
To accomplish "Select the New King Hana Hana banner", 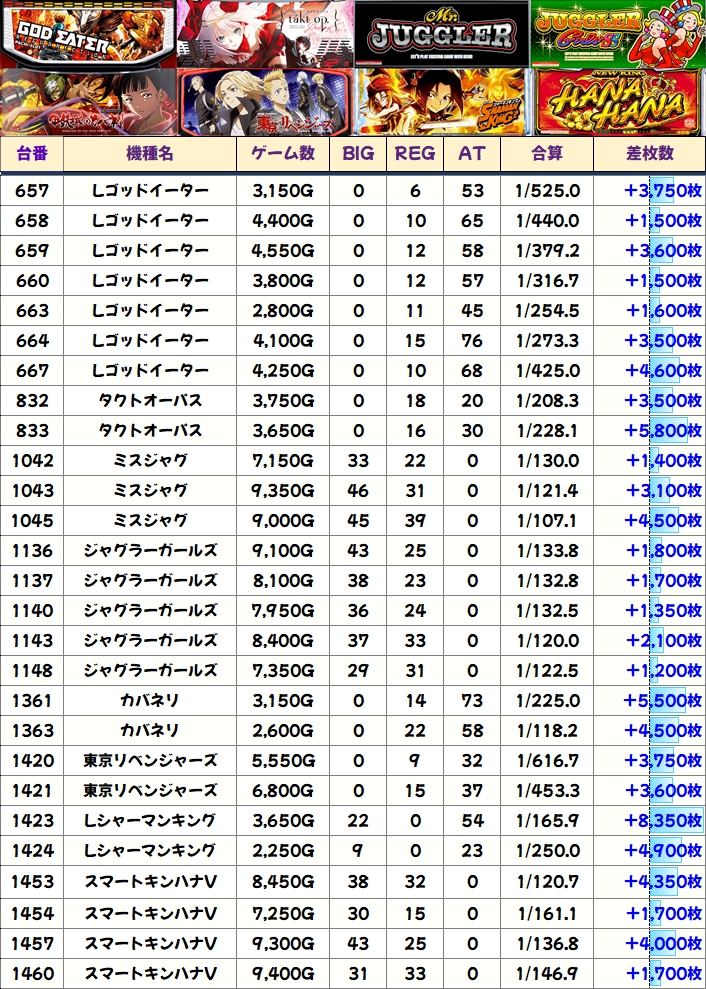I will [x=620, y=102].
